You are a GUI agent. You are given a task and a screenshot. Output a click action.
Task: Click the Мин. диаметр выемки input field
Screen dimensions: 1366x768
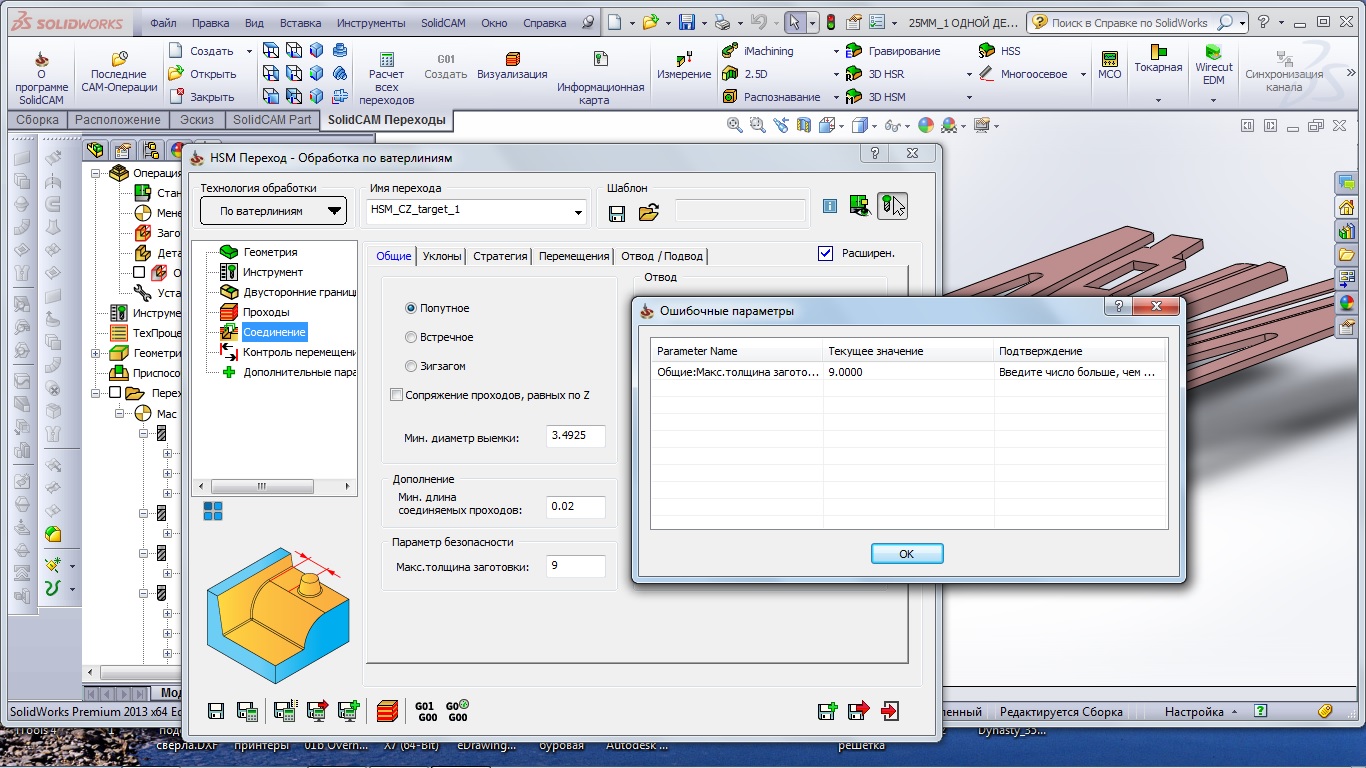[x=576, y=436]
